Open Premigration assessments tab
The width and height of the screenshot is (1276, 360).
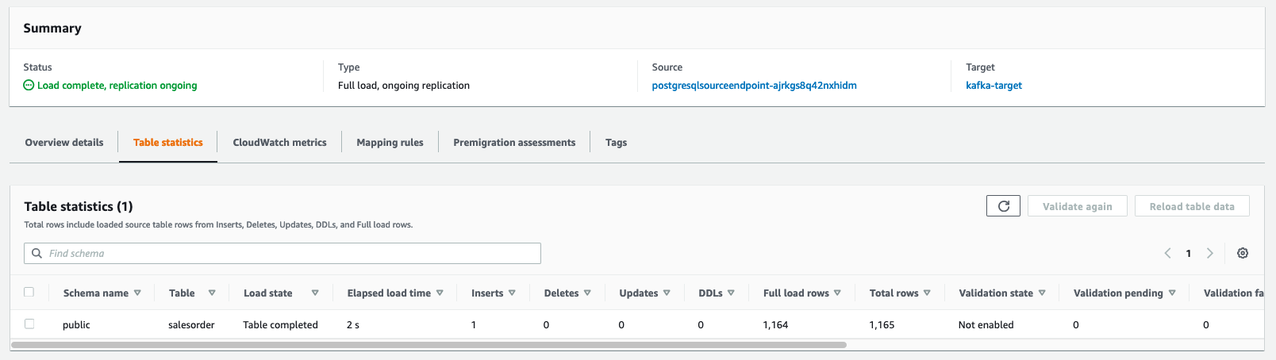(514, 142)
